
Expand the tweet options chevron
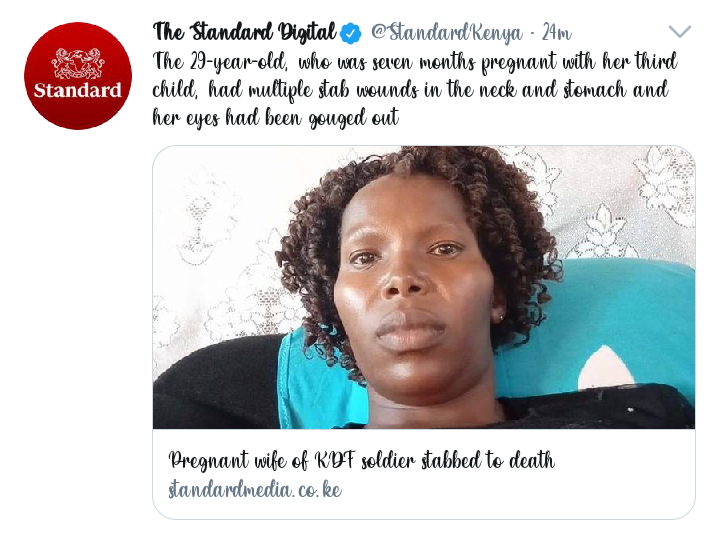coord(680,31)
